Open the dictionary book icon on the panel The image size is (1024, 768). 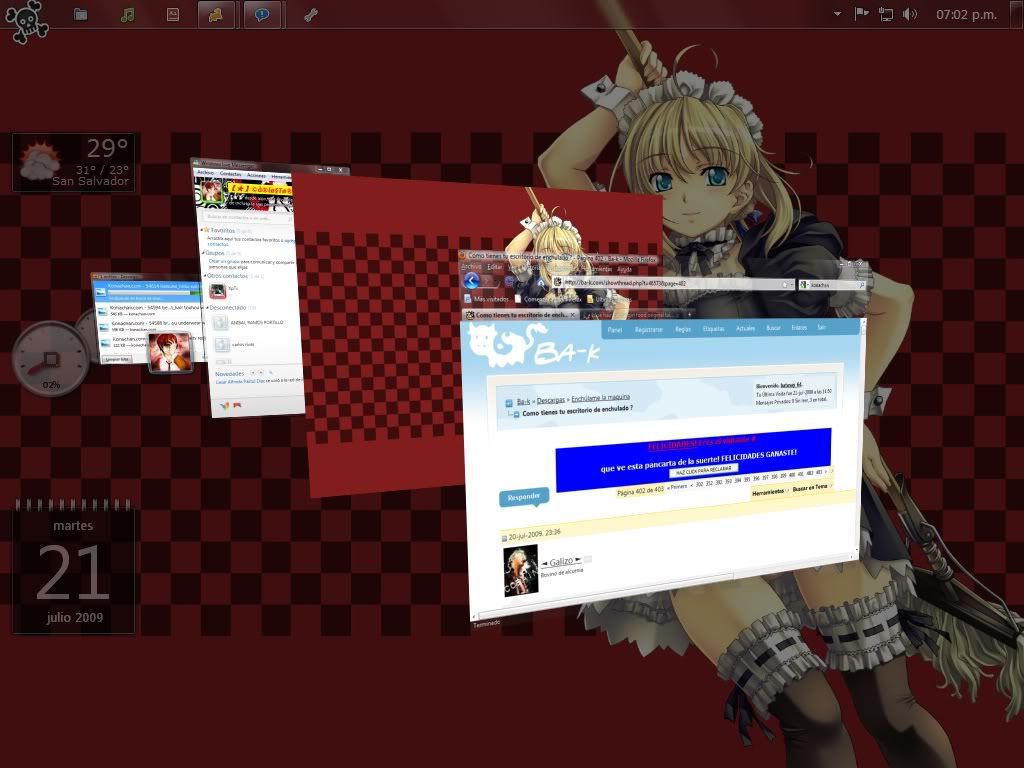(x=172, y=14)
